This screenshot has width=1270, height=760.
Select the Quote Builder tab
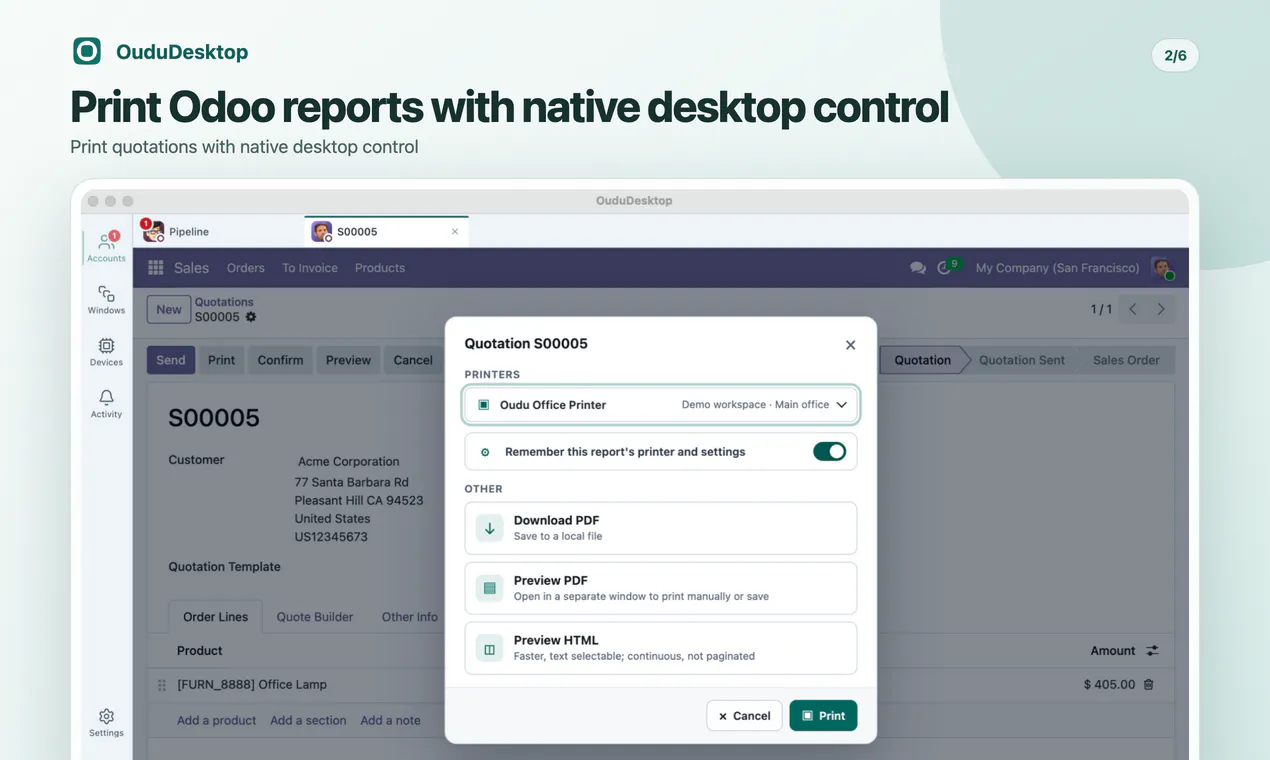pos(315,617)
